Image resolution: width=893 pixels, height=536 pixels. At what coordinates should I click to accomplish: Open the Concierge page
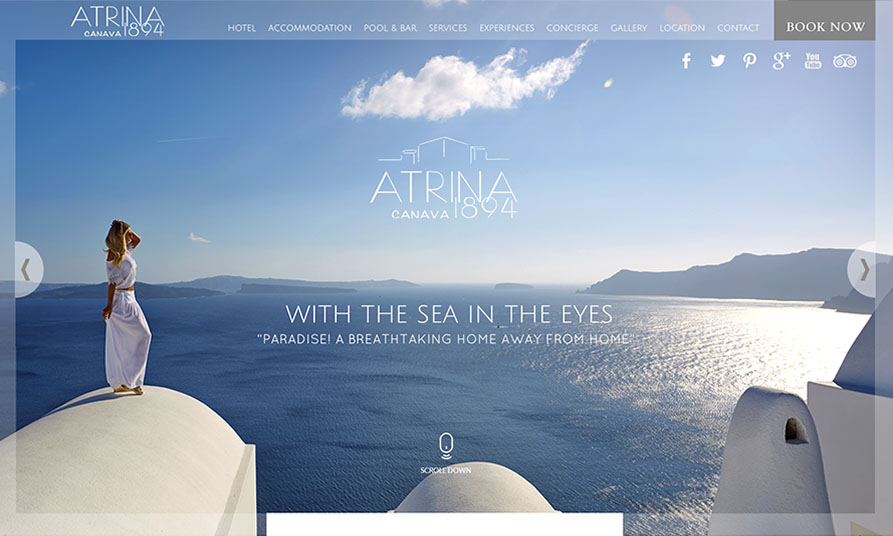(572, 28)
